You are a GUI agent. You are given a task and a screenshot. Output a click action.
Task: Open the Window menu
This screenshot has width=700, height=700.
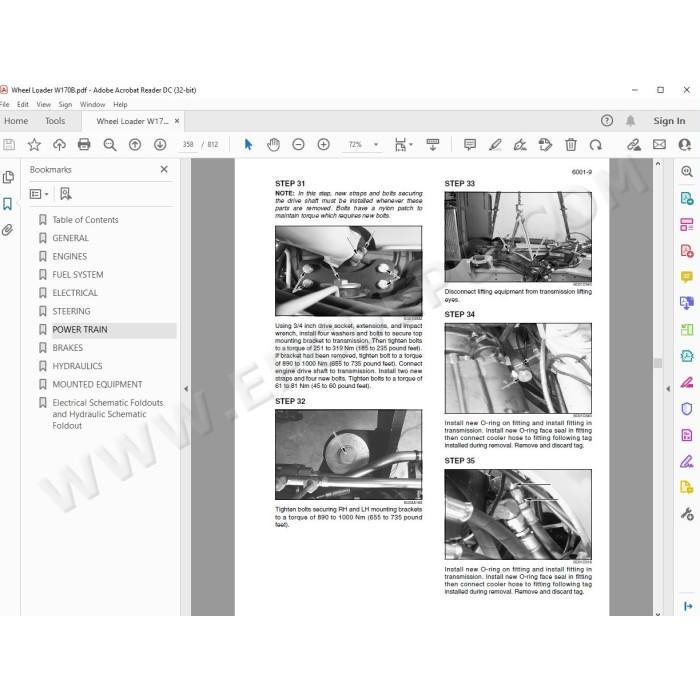coord(92,104)
